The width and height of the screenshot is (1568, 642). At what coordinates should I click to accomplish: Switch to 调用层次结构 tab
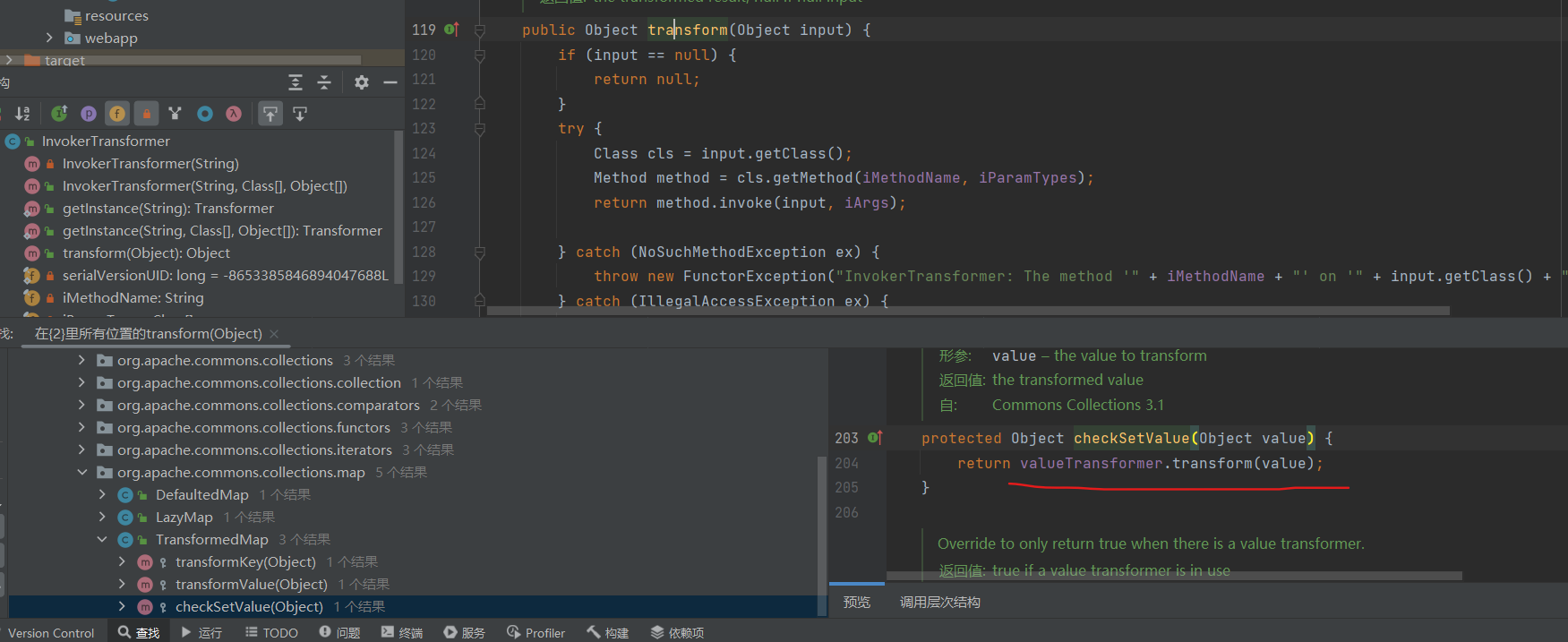939,602
